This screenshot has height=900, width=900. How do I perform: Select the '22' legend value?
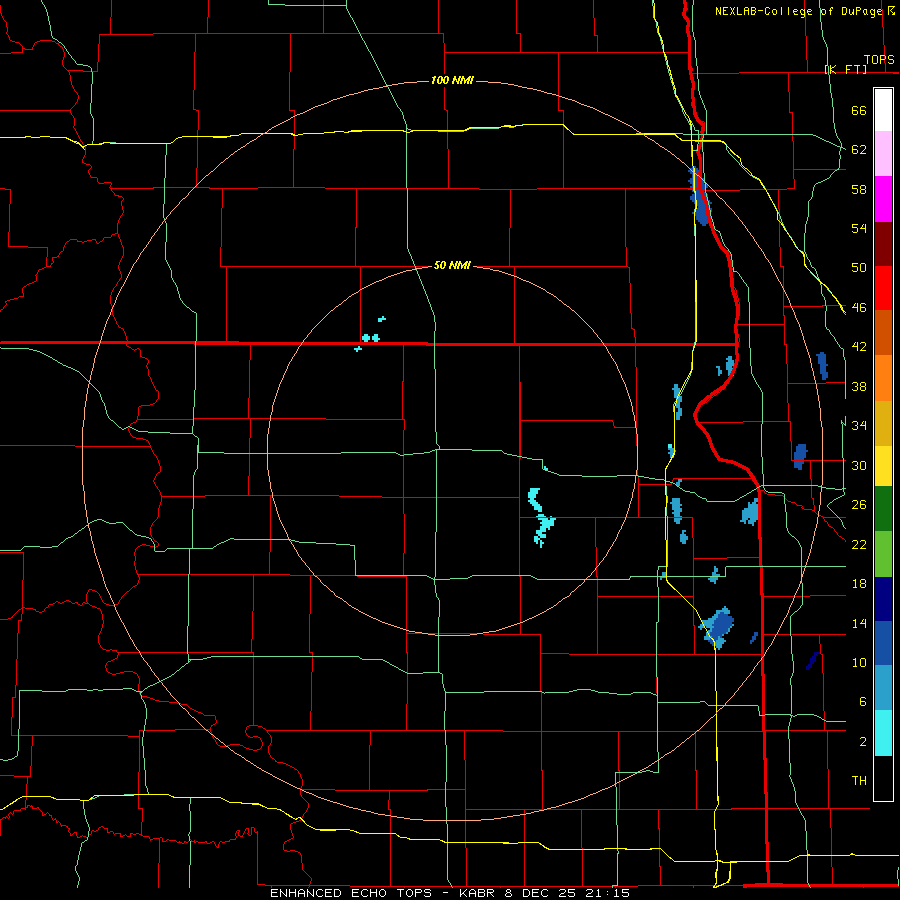(x=859, y=544)
